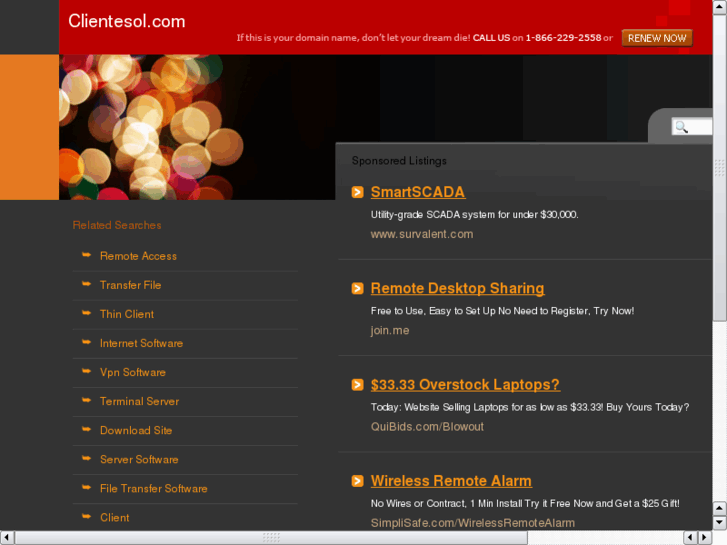Open the $33.33 Overstock Laptops? listing
727x545 pixels.
465,385
